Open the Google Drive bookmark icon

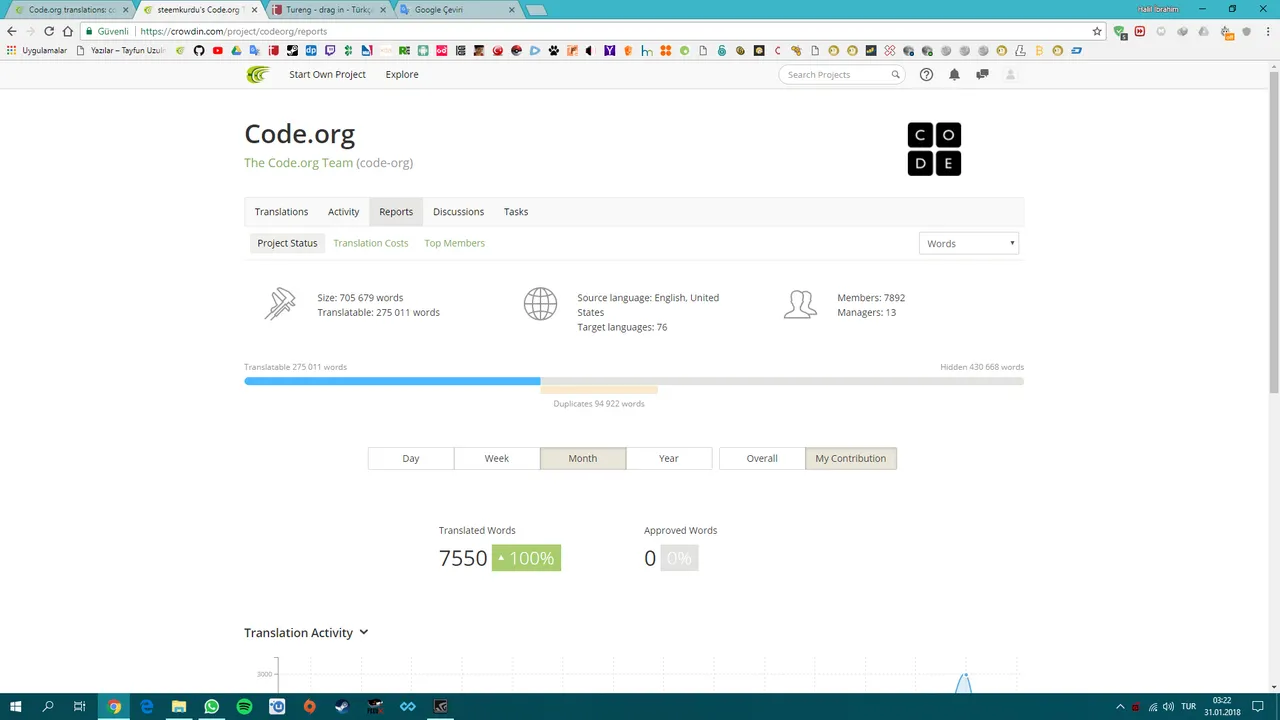coord(236,50)
